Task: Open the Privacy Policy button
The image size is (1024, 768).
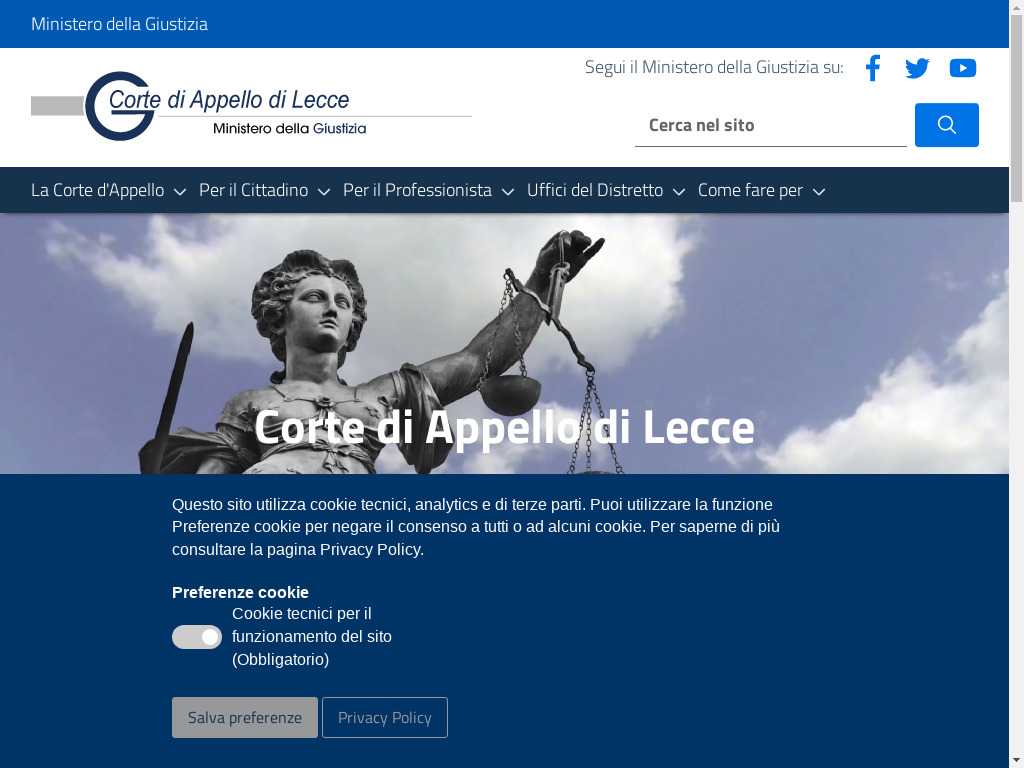Action: (x=385, y=717)
